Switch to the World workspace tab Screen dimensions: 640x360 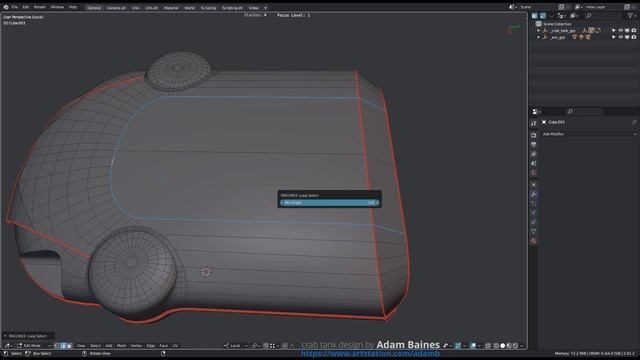(189, 8)
